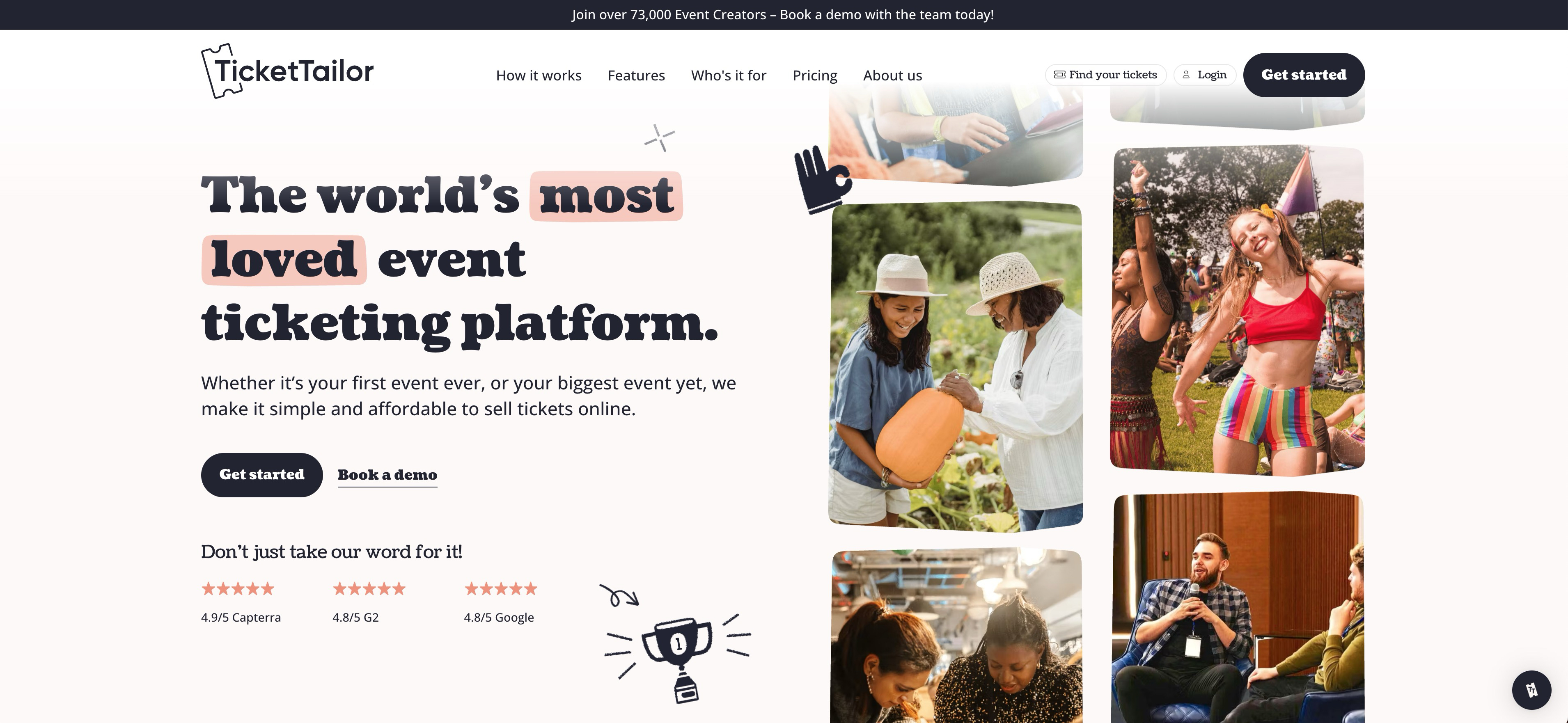Click Get started in the header
Image resolution: width=1568 pixels, height=723 pixels.
pyautogui.click(x=1304, y=75)
